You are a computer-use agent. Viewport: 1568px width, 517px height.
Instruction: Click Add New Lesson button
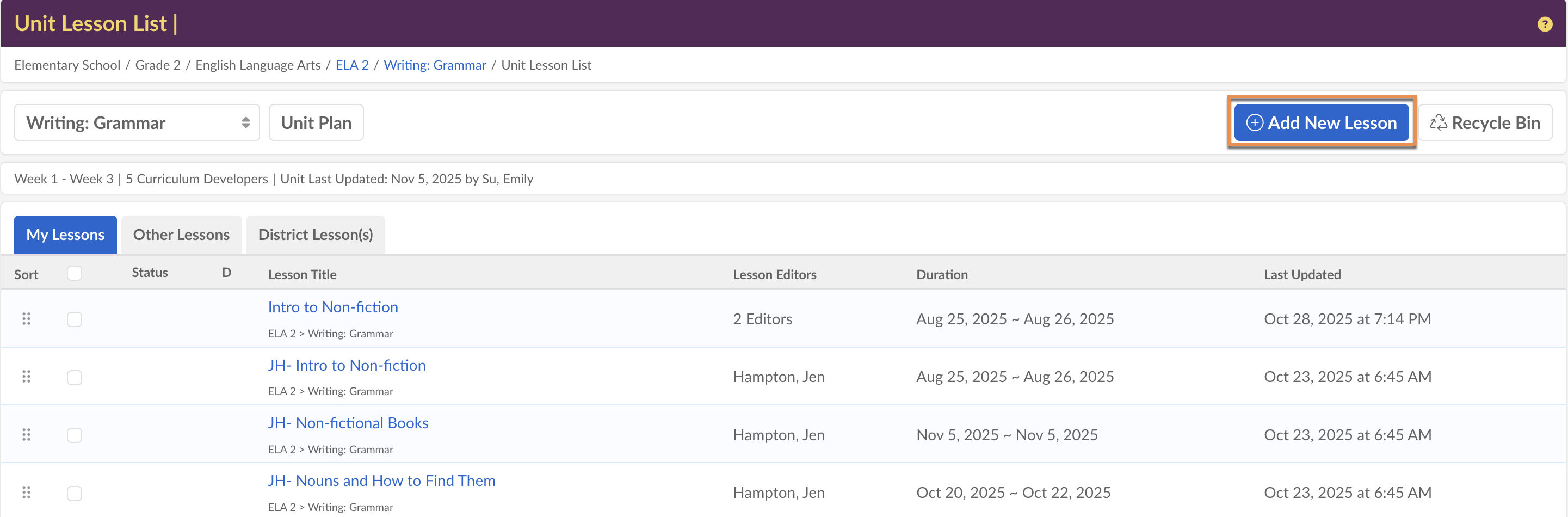tap(1321, 122)
